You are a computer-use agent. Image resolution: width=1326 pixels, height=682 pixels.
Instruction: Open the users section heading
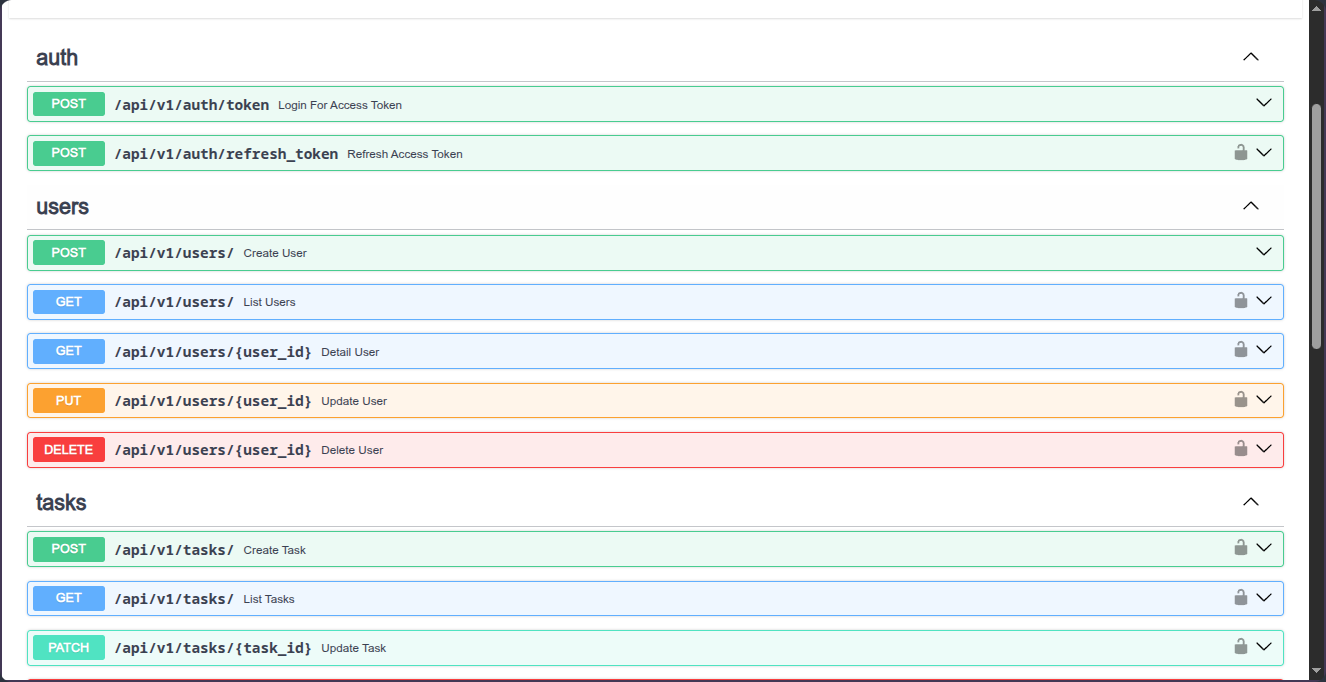point(62,207)
